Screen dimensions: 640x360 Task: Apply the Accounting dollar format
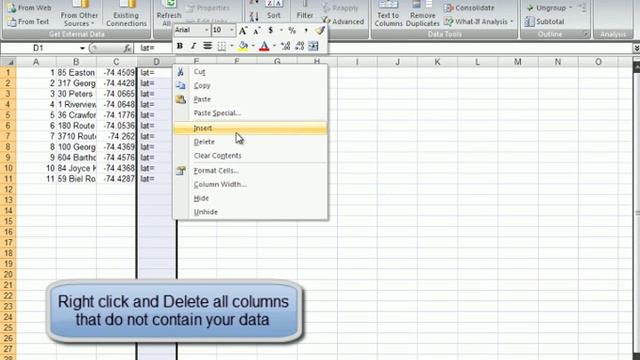(270, 30)
